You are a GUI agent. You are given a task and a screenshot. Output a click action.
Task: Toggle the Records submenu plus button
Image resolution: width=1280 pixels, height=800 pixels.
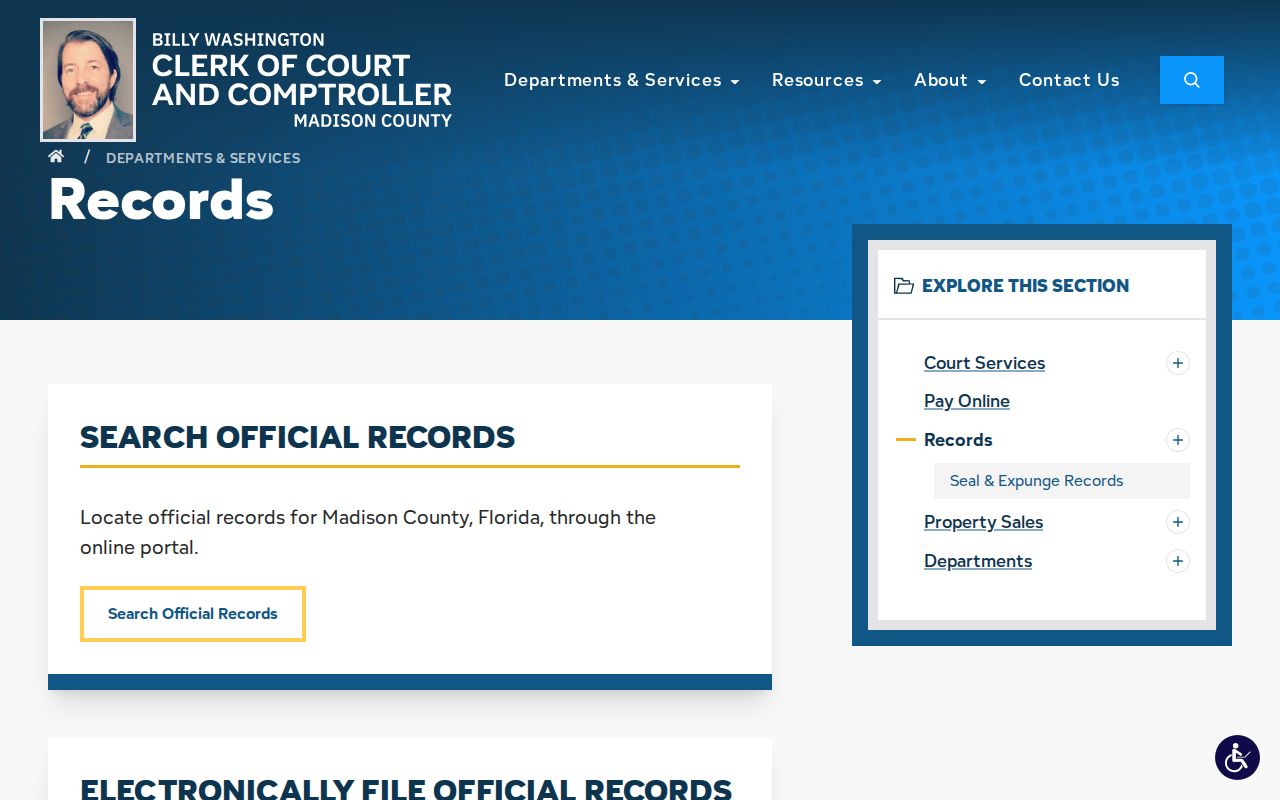1178,440
